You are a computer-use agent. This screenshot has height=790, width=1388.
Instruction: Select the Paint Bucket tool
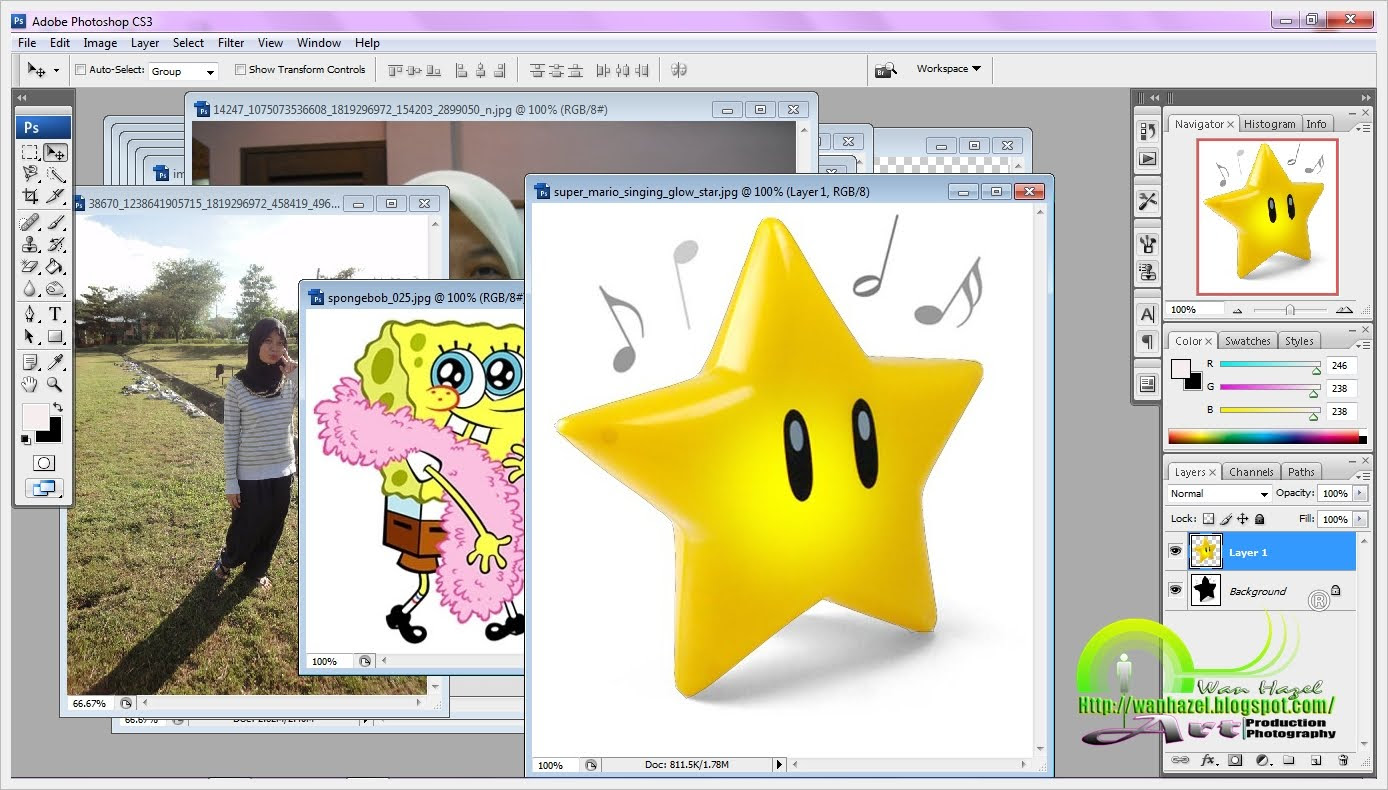(56, 266)
